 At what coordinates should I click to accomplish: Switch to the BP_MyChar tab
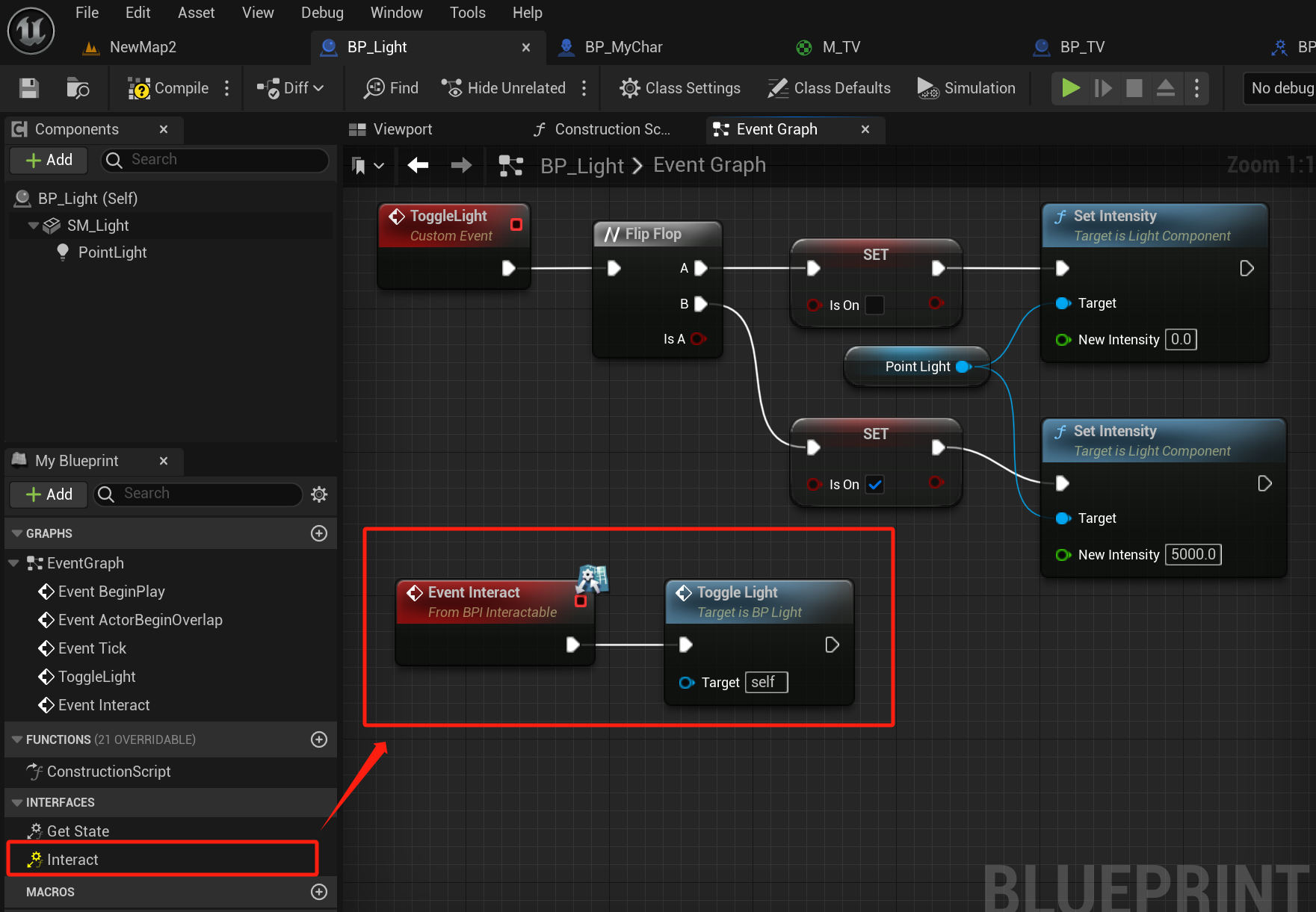(611, 47)
